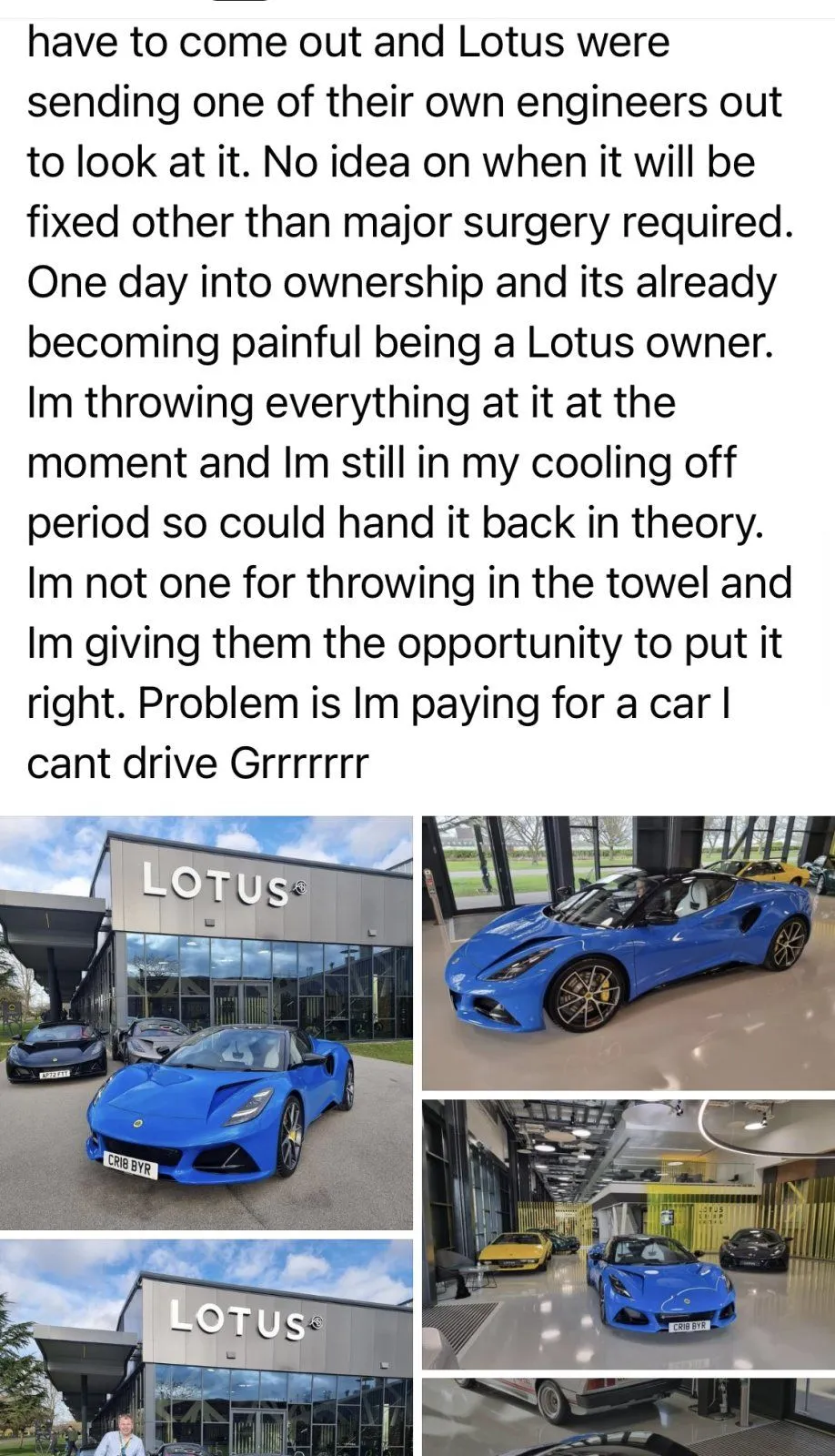This screenshot has width=835, height=1456.
Task: Tap the line 'period so could hand it back in theory.'
Action: pos(395,522)
